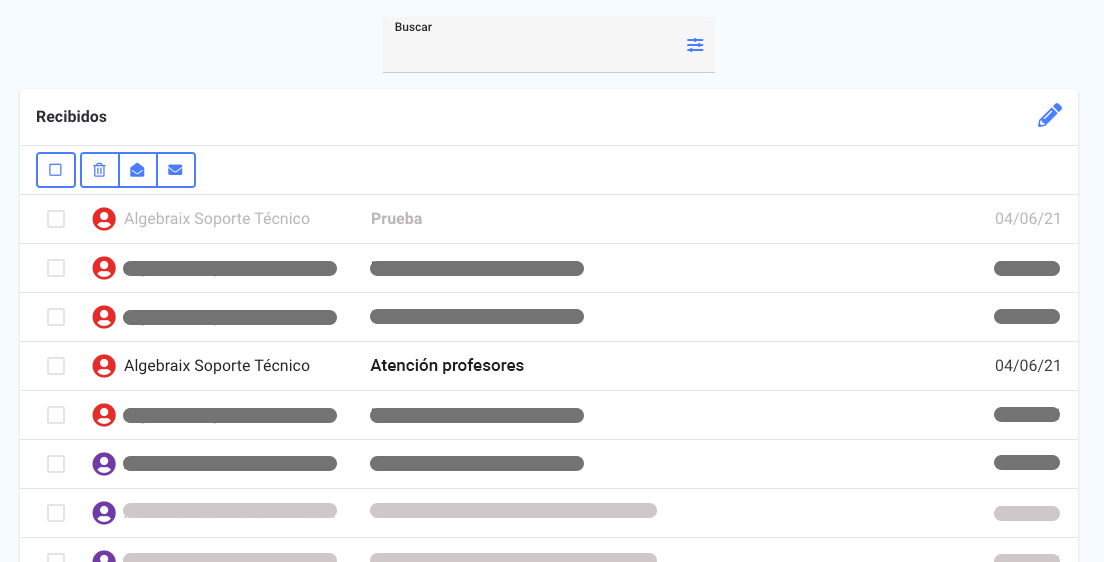
Task: Check the box just below Atención profesores row
Action: tap(56, 415)
